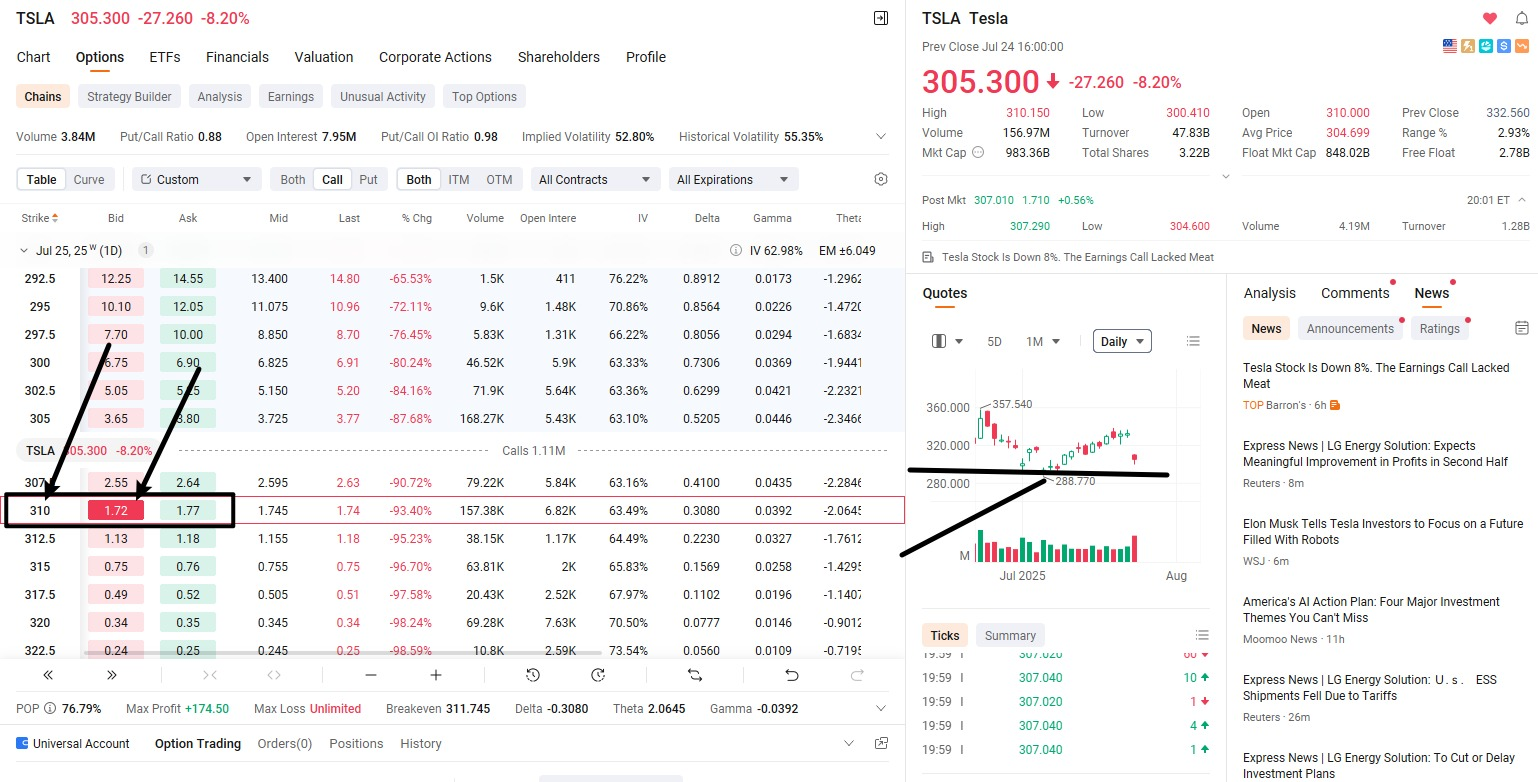Collapse the Jul 25, 25 expiration group

tap(24, 250)
